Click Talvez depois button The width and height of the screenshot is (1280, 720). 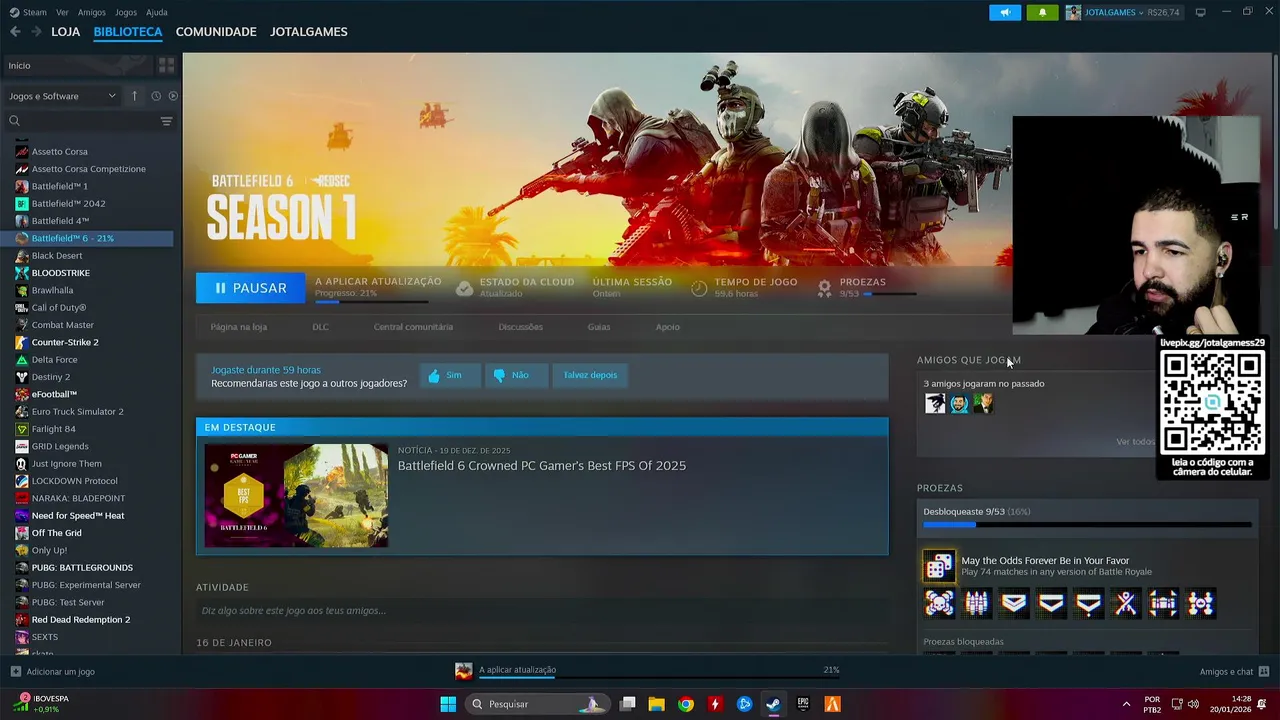(x=590, y=375)
